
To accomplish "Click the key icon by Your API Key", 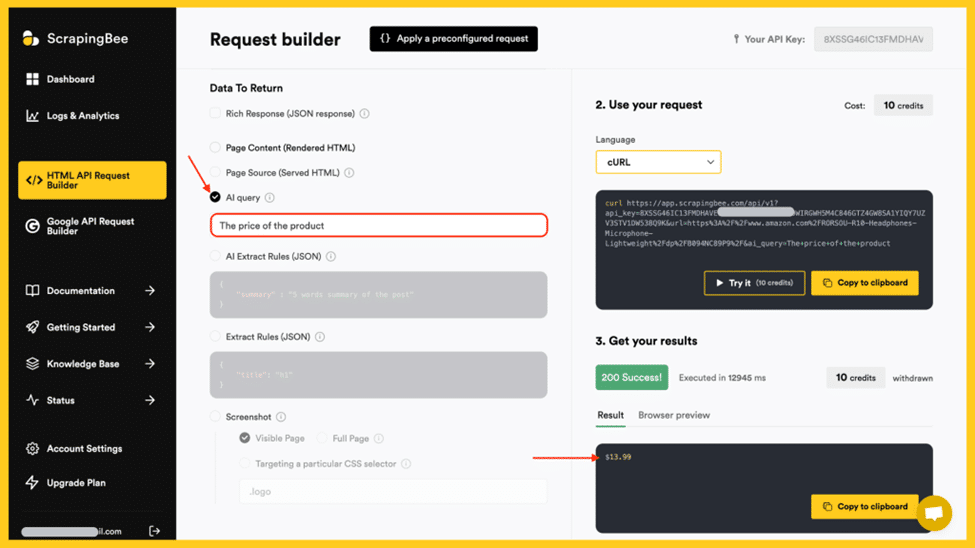I will pos(736,39).
